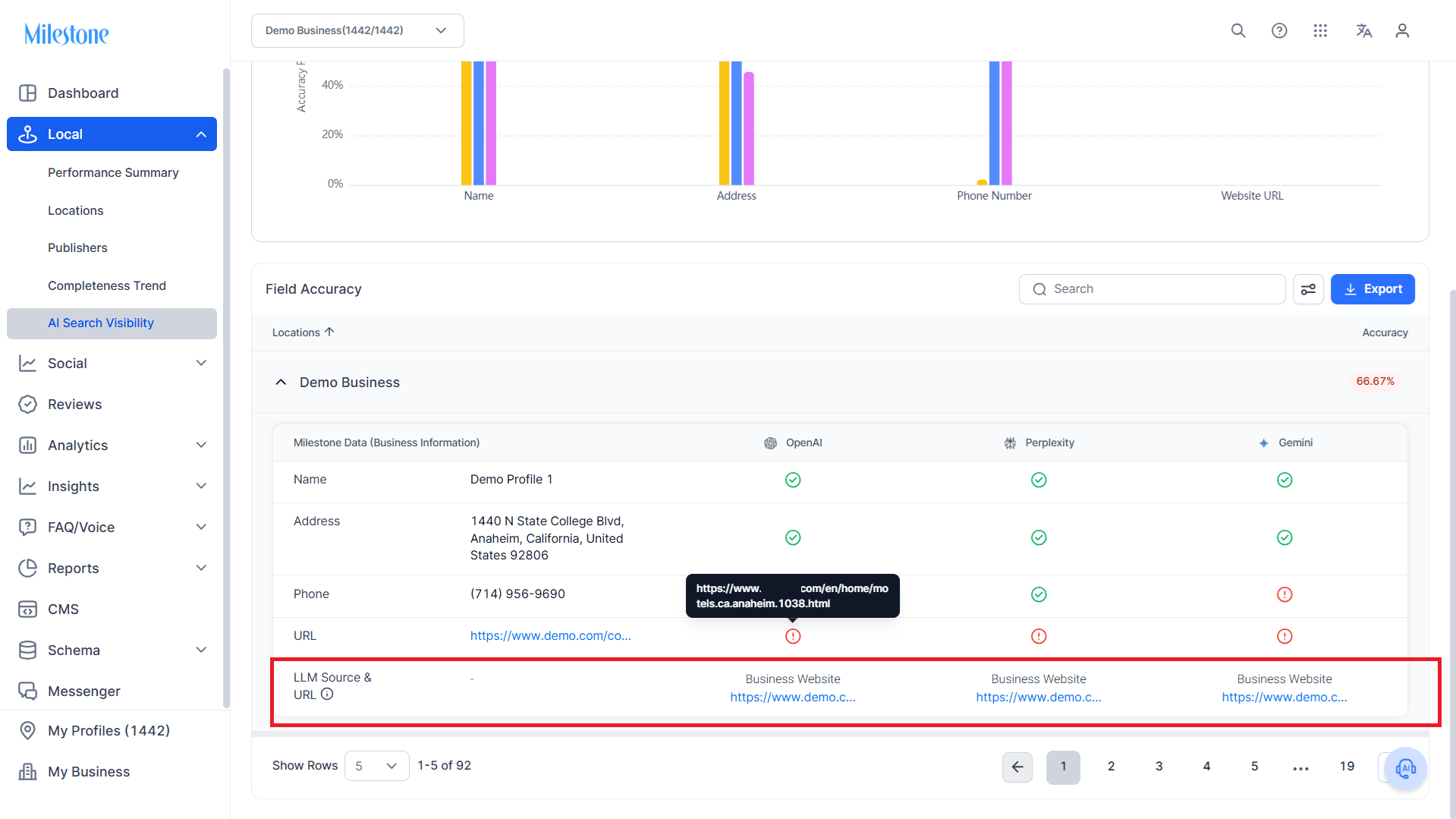Open the apps grid icon
The height and width of the screenshot is (819, 1456).
[1320, 30]
